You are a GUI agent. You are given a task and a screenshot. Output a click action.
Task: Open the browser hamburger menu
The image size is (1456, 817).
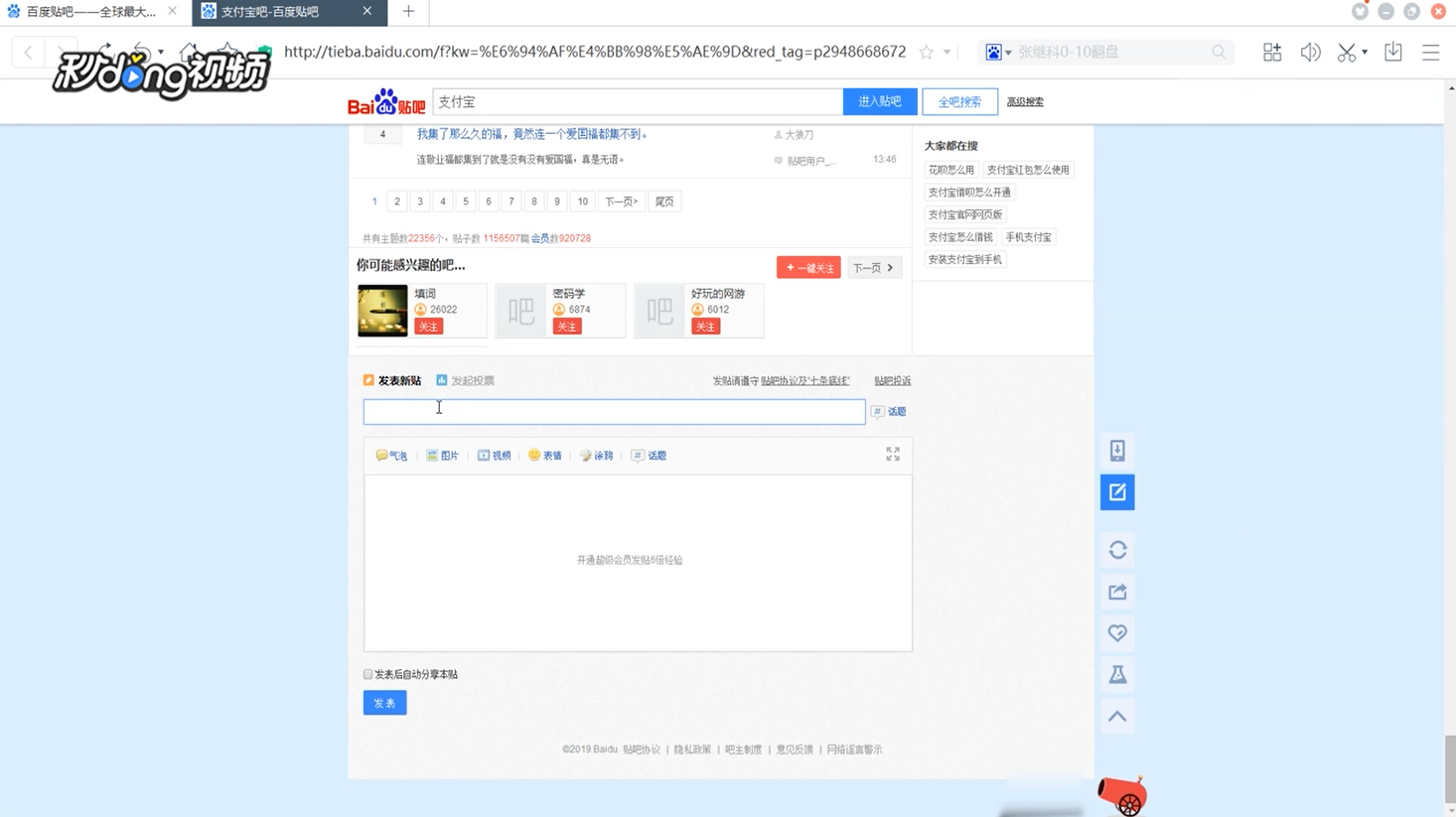1430,52
